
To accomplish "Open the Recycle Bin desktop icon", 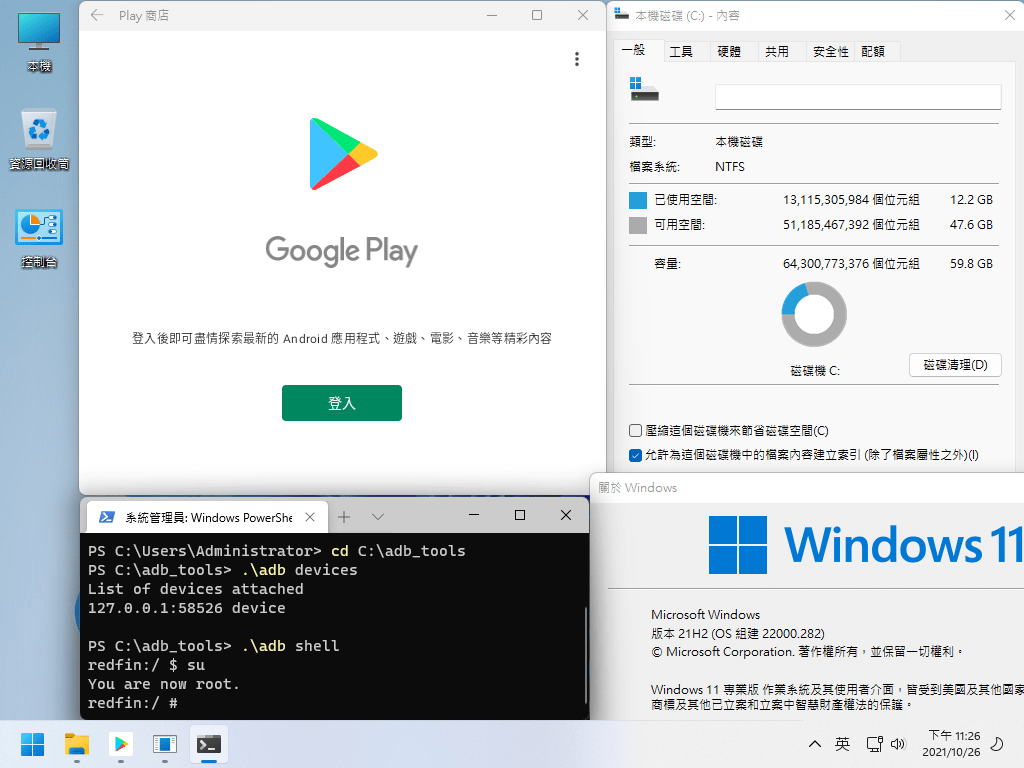I will 39,138.
